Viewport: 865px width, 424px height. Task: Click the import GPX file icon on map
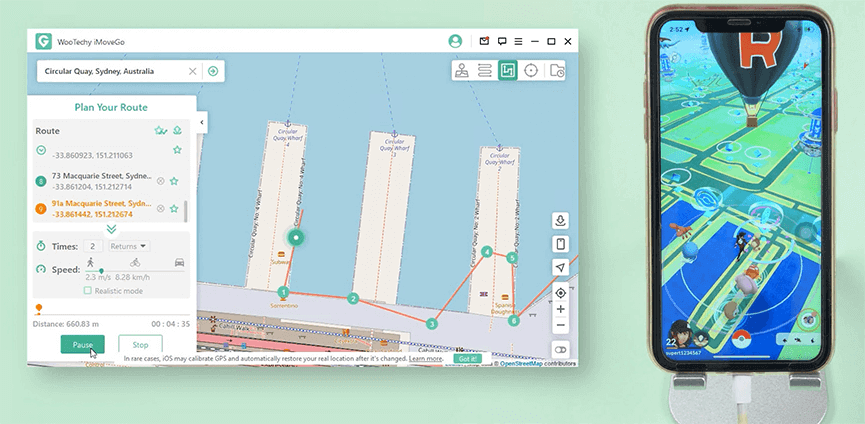pyautogui.click(x=561, y=221)
